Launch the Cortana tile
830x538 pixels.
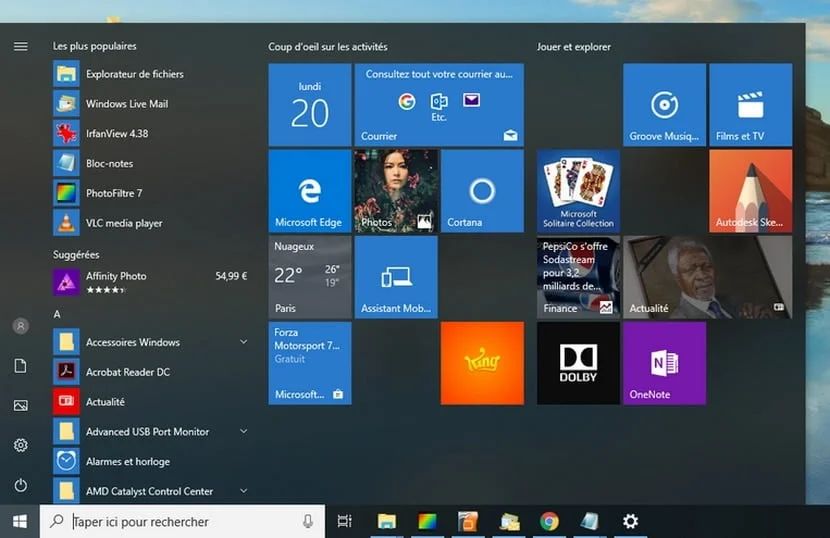coord(482,191)
